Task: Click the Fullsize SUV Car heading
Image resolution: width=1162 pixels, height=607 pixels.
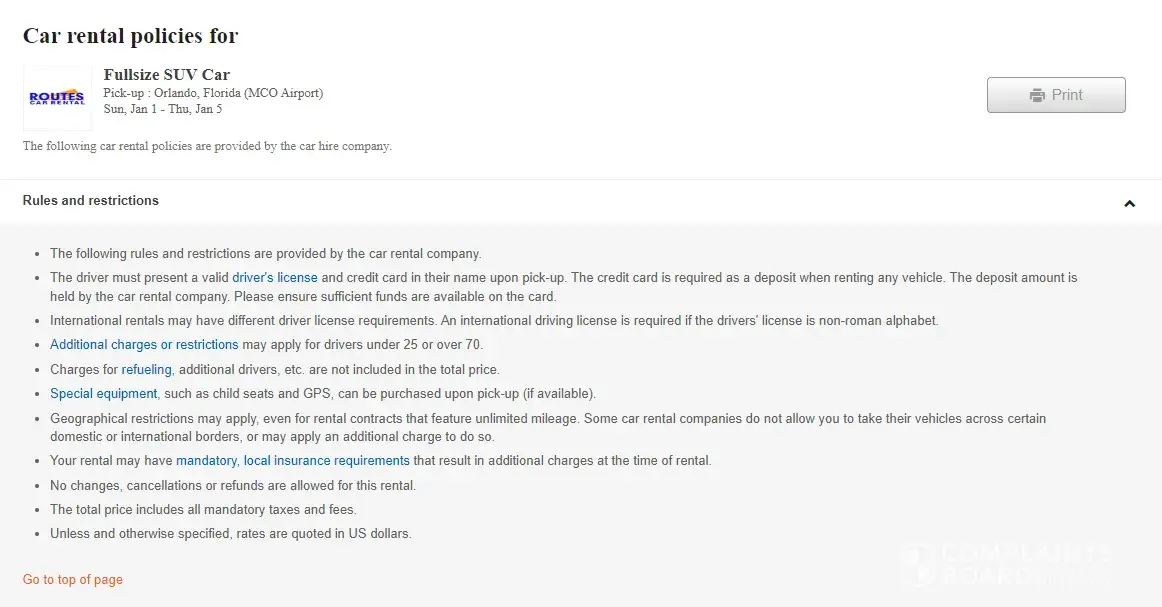Action: coord(167,75)
